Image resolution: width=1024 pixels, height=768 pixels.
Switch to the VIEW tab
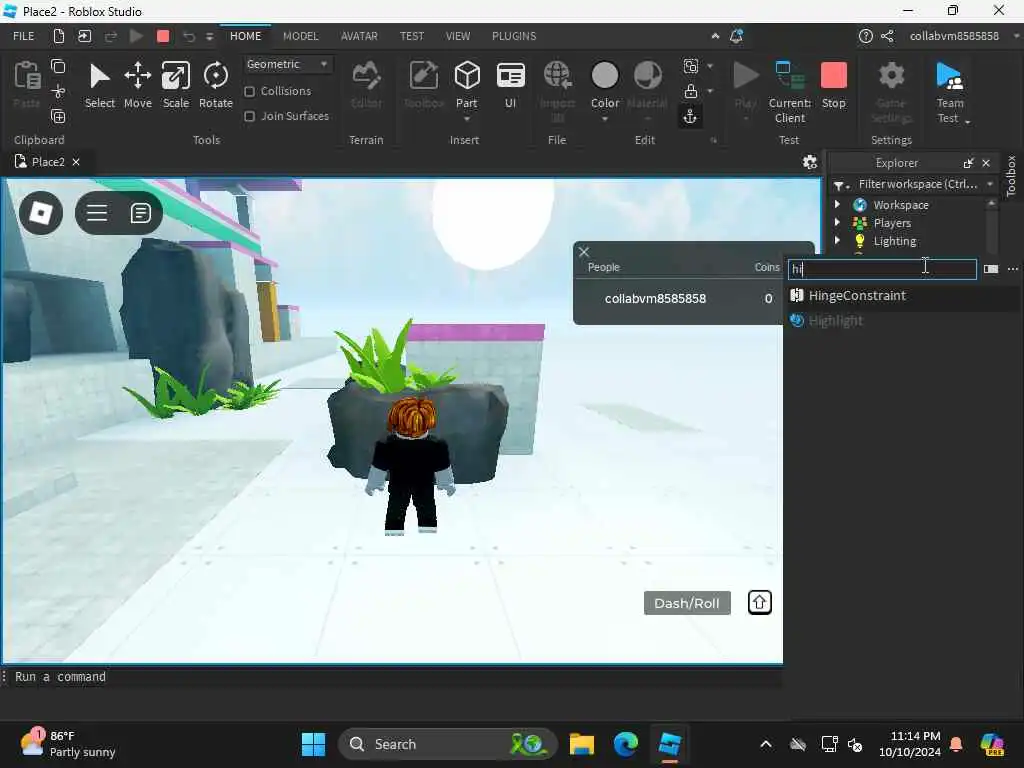458,36
